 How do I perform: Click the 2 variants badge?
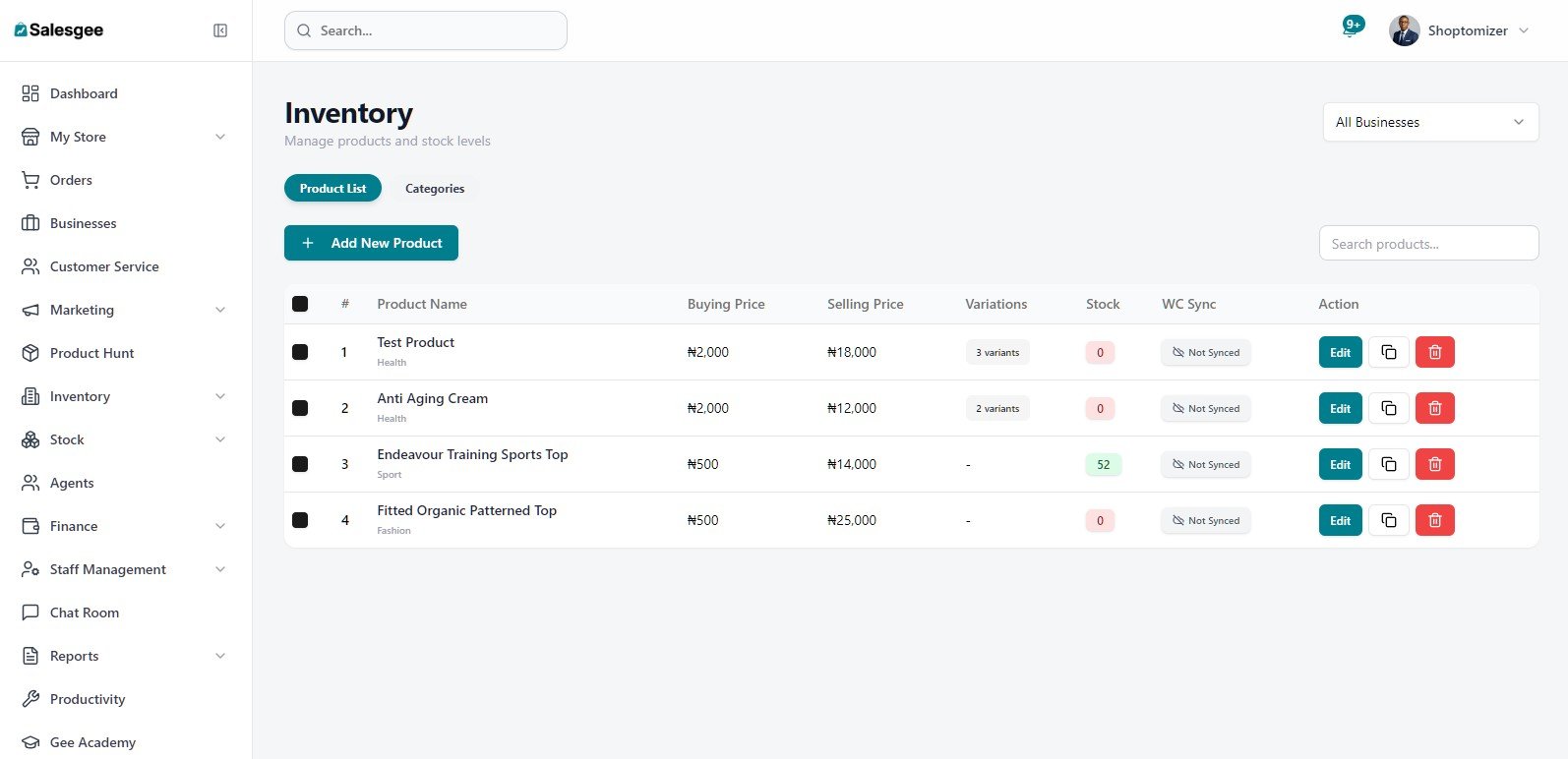[997, 408]
